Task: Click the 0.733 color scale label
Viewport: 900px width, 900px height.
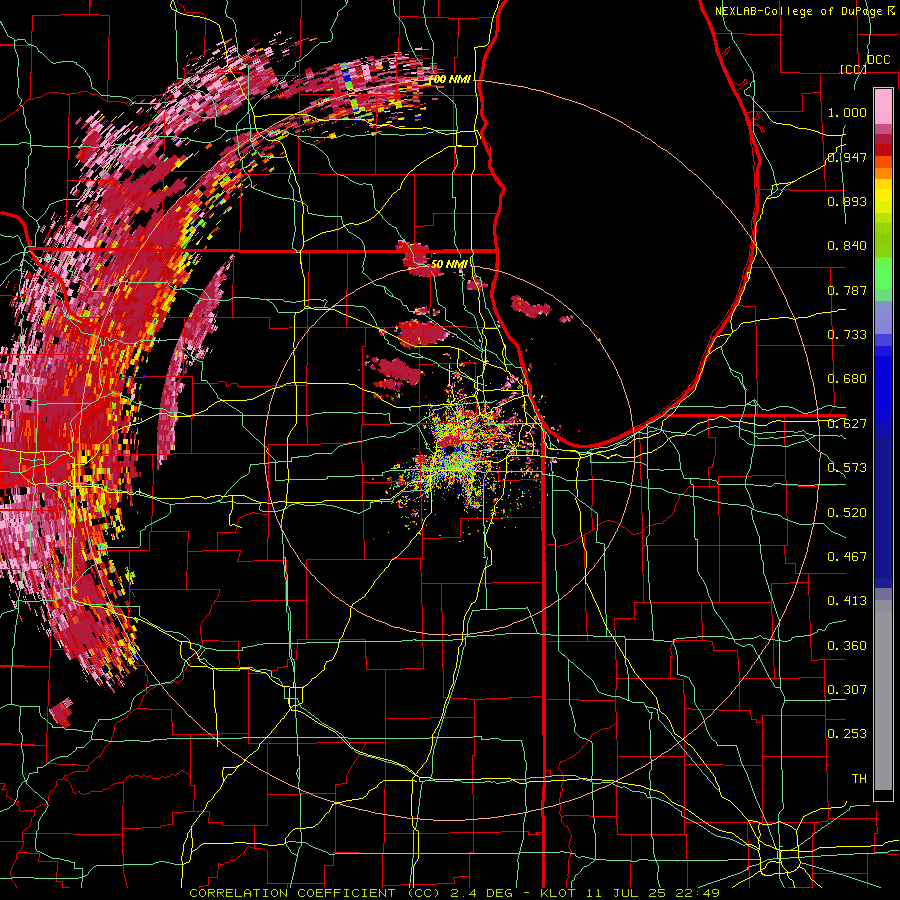Action: click(x=847, y=335)
